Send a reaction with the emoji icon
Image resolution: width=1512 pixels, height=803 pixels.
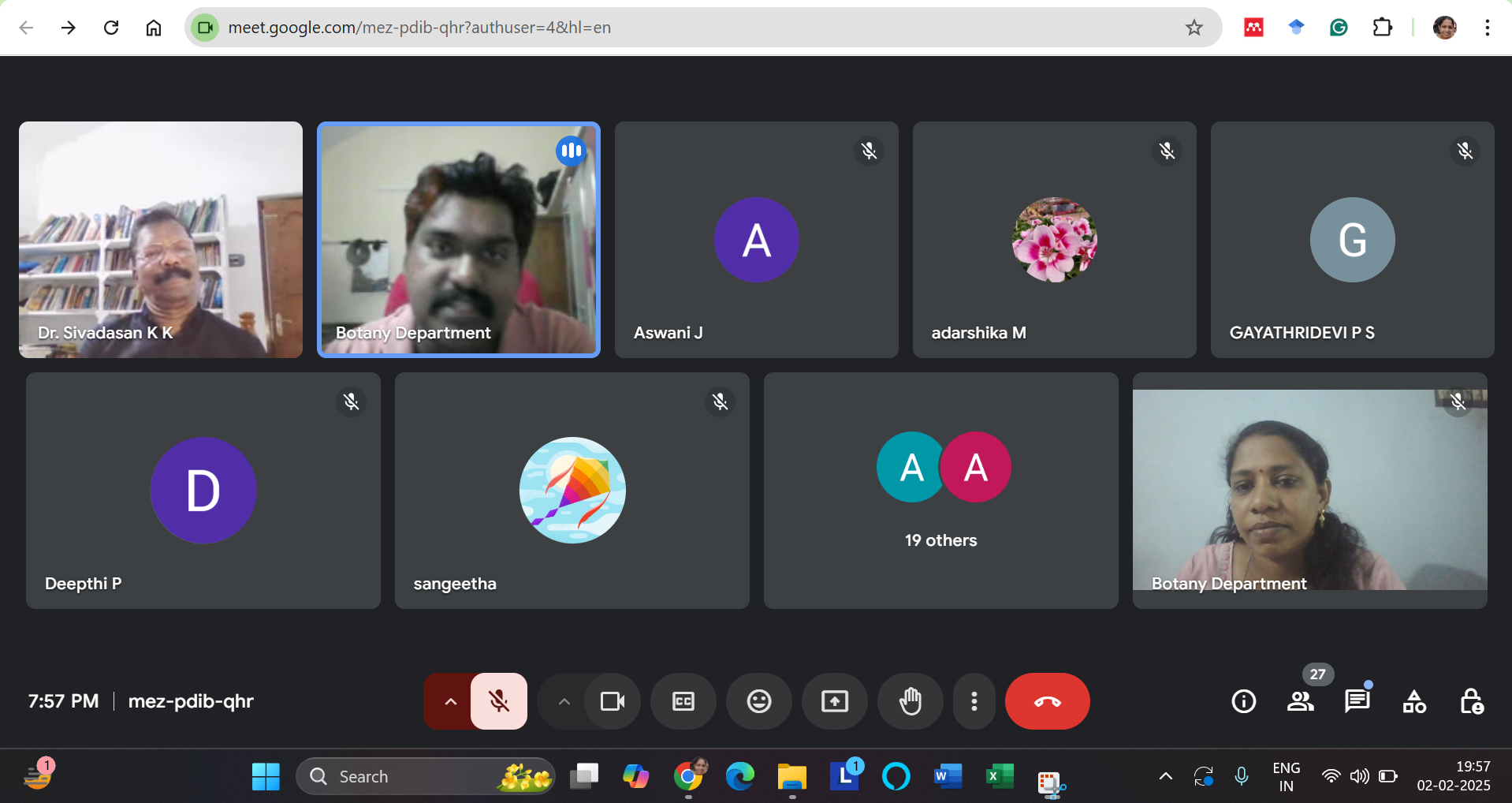point(758,701)
